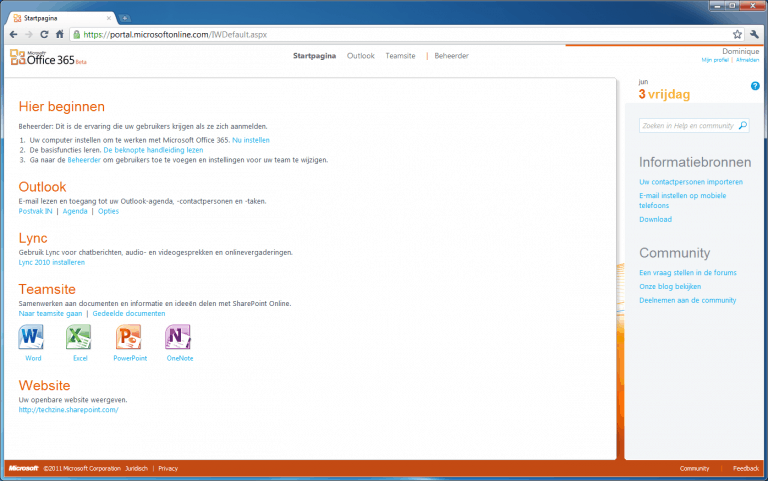Open Gedeelde documenten link
The width and height of the screenshot is (768, 481).
coord(129,313)
